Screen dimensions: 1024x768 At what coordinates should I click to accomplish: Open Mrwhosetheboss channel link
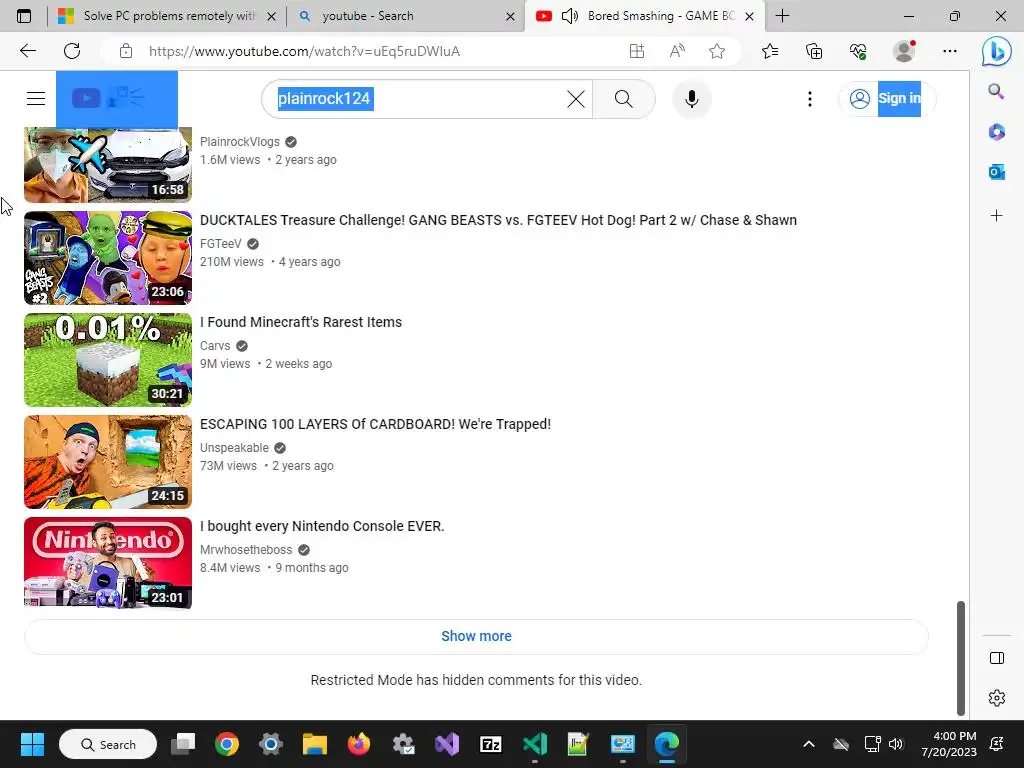click(246, 549)
